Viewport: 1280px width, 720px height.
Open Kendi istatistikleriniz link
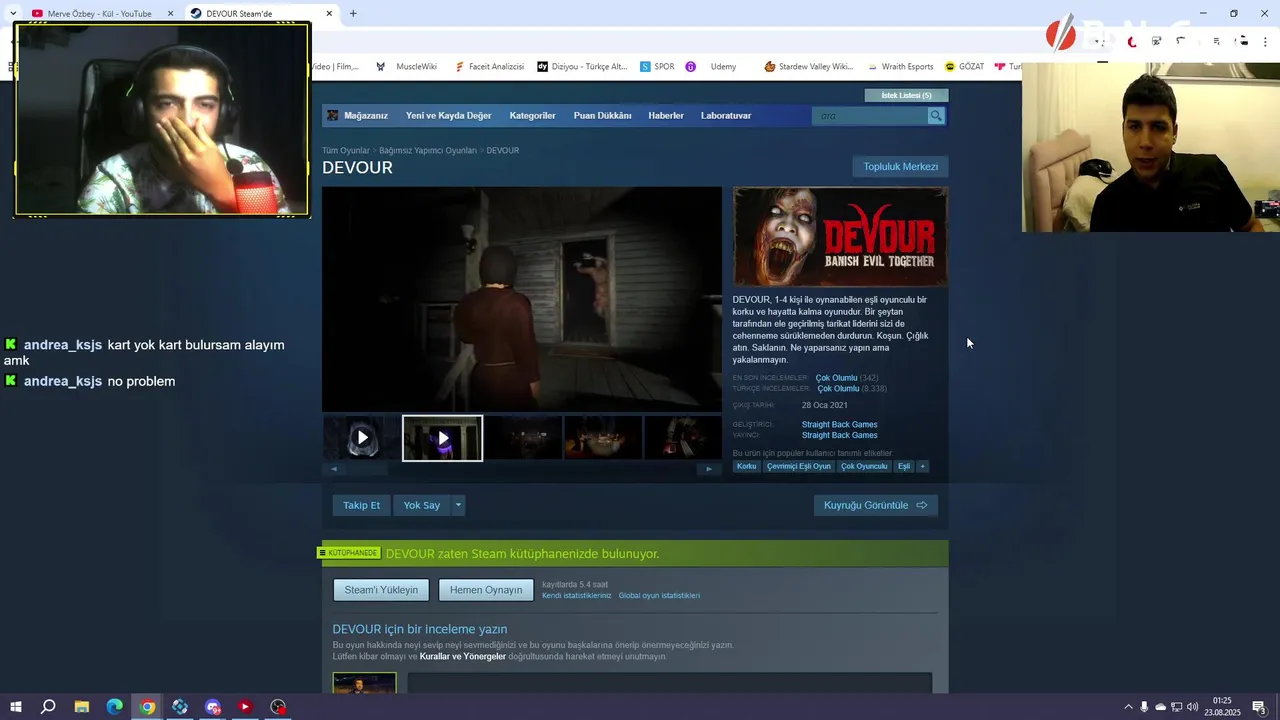tap(577, 596)
